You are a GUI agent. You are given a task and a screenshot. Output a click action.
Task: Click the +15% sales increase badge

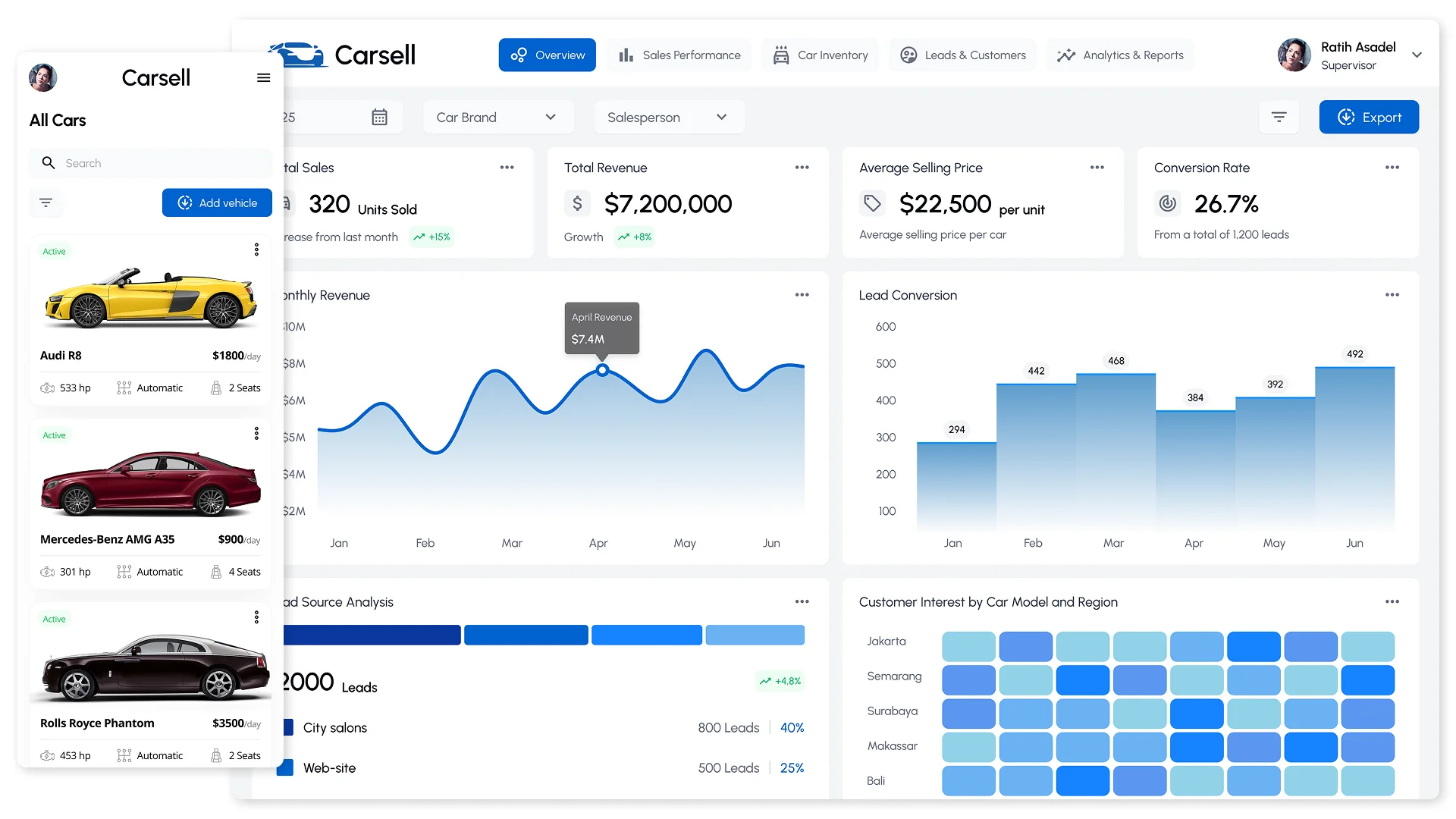[x=431, y=237]
